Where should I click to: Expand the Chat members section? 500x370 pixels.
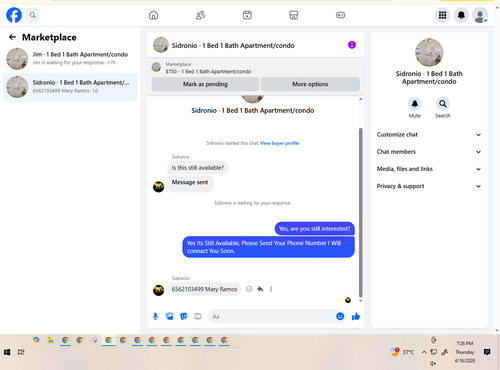click(x=429, y=152)
